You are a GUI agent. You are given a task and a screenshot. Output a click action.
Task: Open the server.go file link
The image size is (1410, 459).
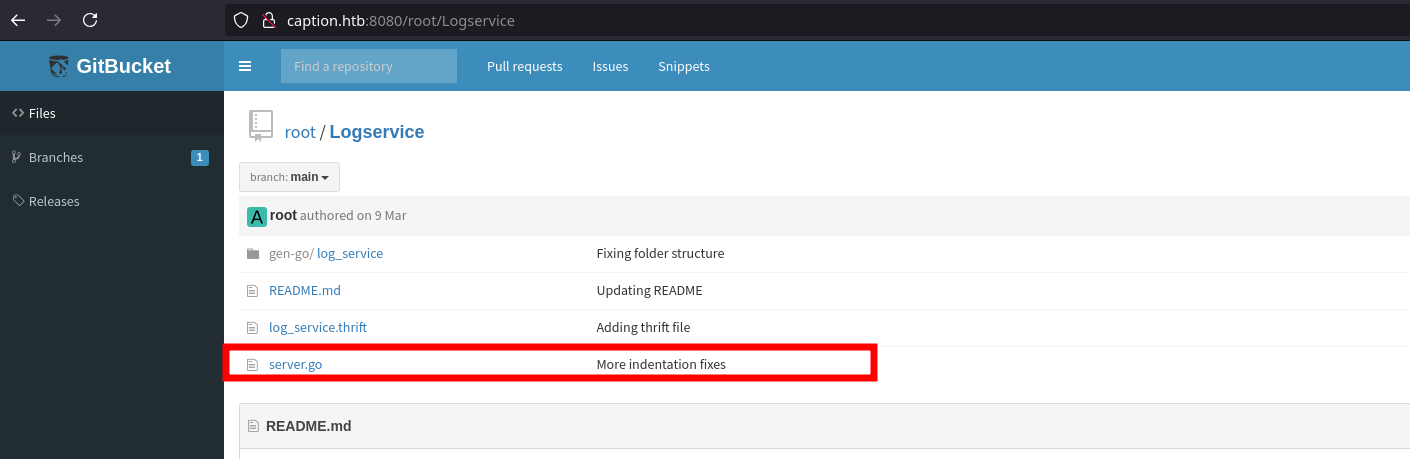click(295, 364)
